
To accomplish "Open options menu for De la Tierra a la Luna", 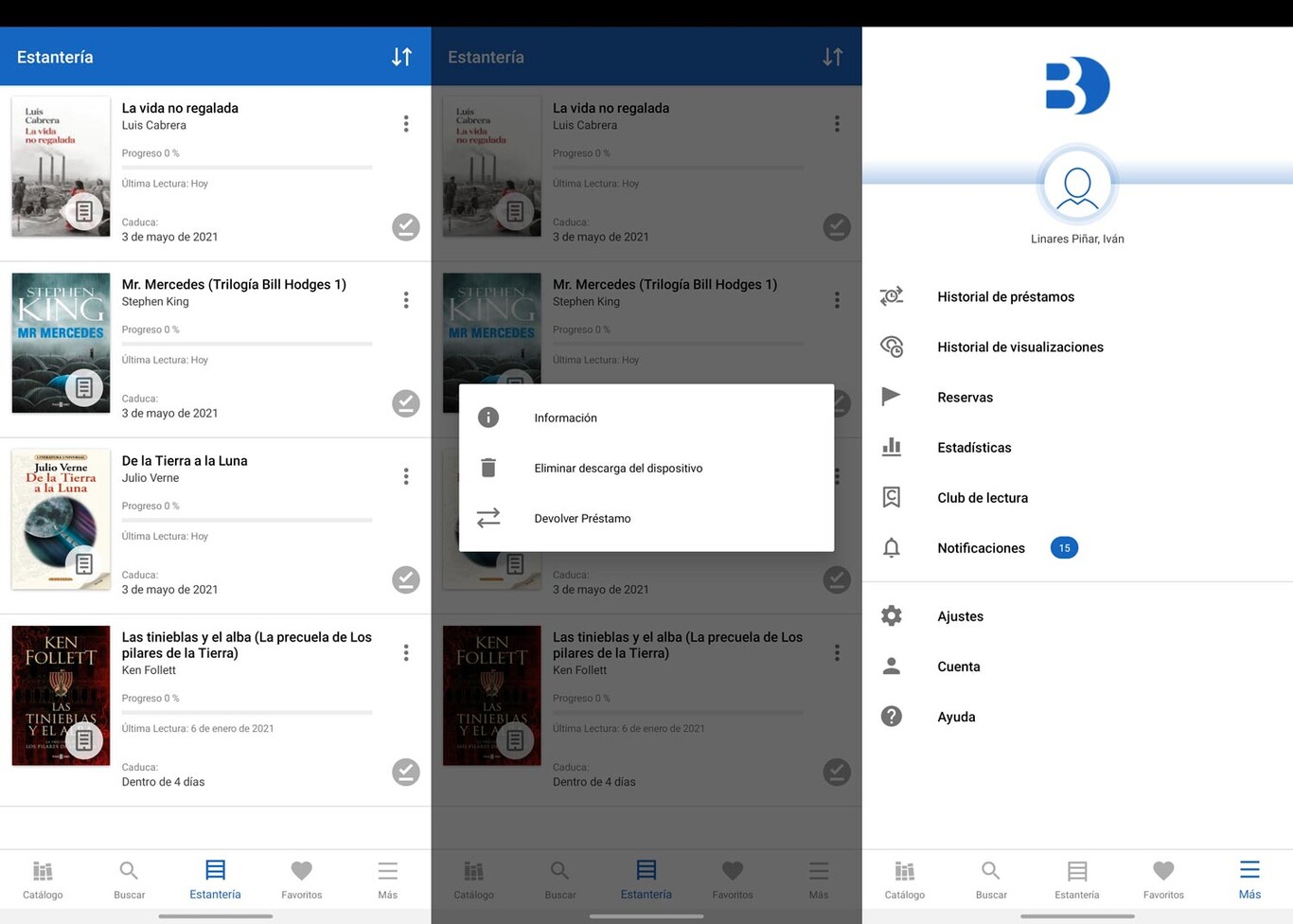I will [406, 476].
